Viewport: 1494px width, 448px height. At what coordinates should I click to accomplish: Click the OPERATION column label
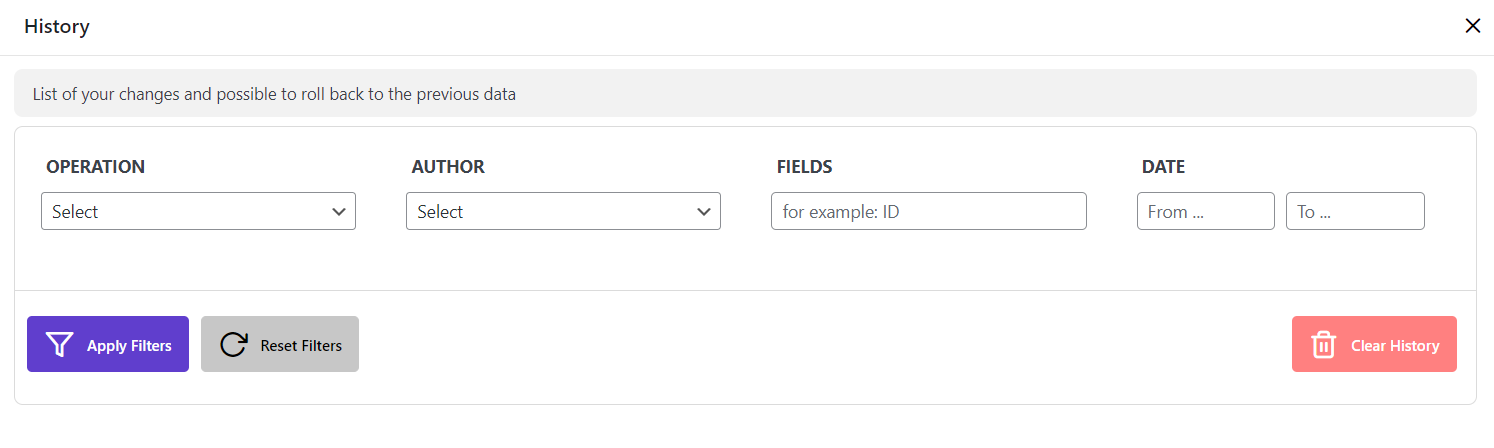pos(96,167)
